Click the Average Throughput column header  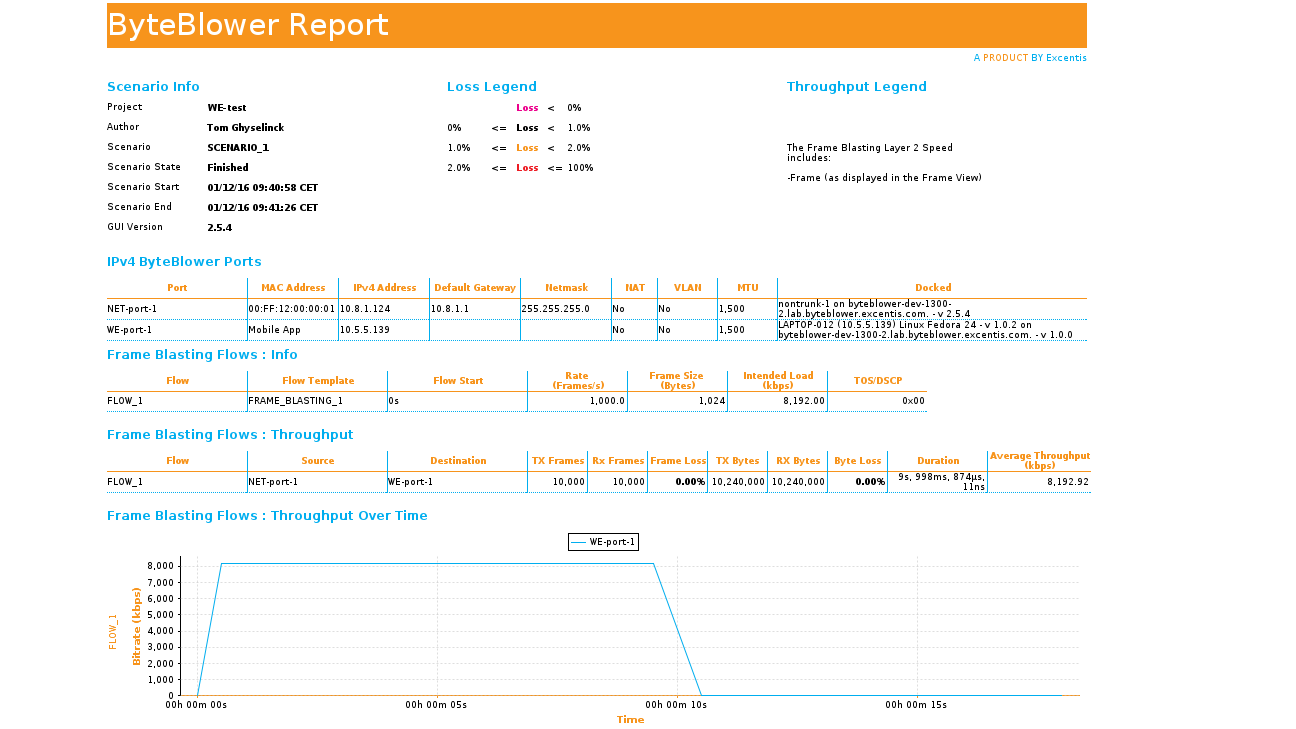point(1039,460)
